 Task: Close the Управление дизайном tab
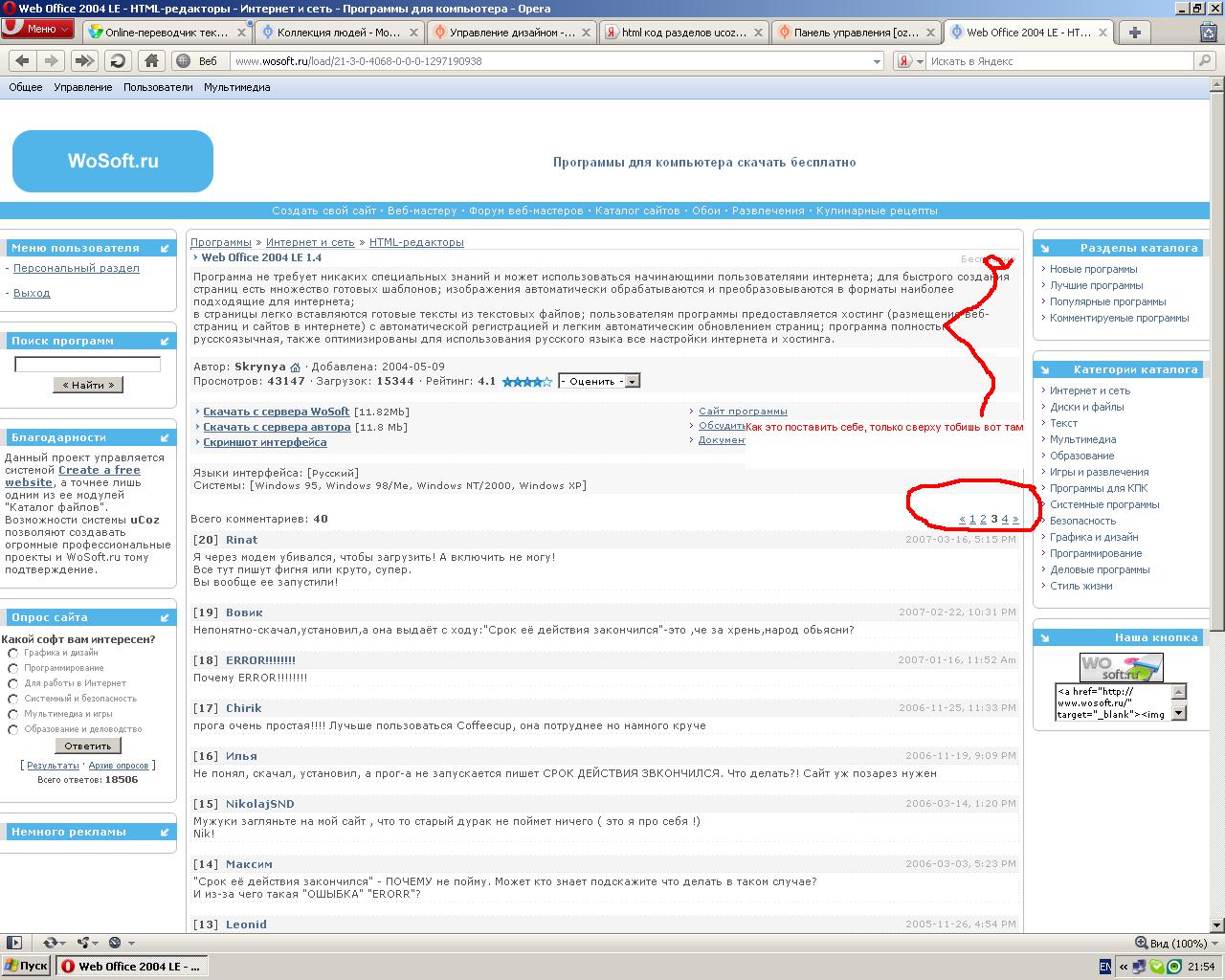(586, 32)
